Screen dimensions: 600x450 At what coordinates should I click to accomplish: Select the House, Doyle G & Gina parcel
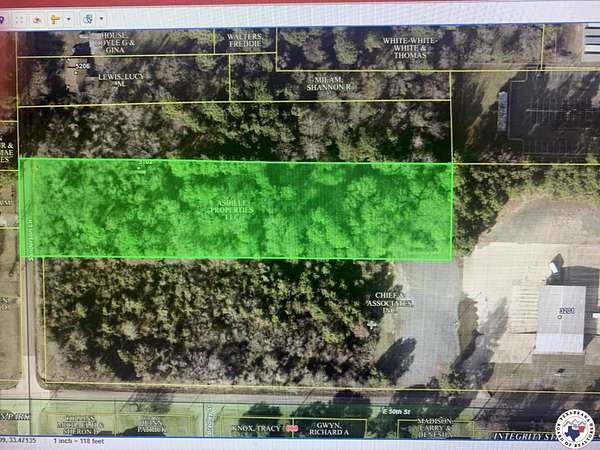[112, 41]
